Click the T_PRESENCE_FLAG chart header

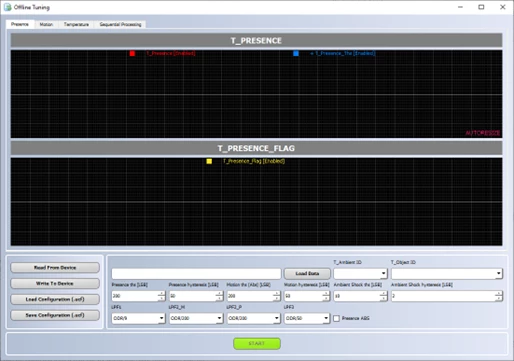(x=256, y=148)
